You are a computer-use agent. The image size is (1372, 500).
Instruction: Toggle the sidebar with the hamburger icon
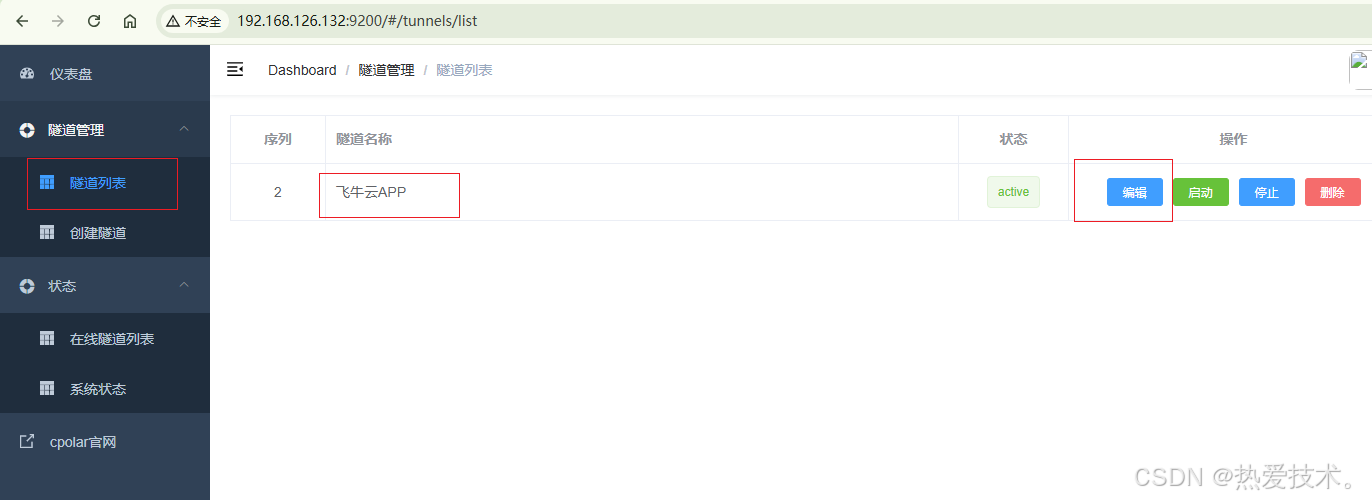pos(235,69)
